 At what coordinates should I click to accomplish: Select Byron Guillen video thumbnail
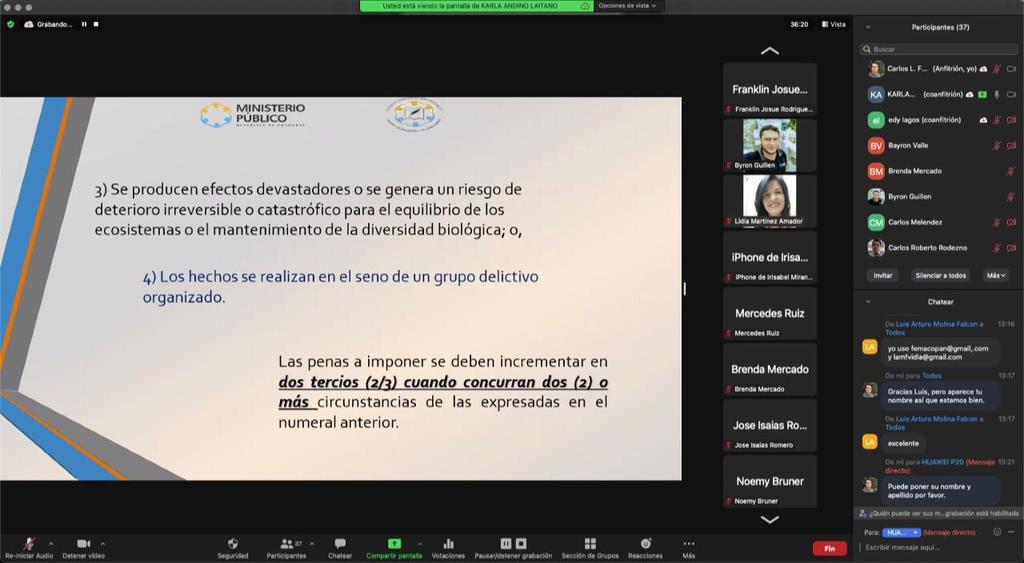click(x=770, y=145)
